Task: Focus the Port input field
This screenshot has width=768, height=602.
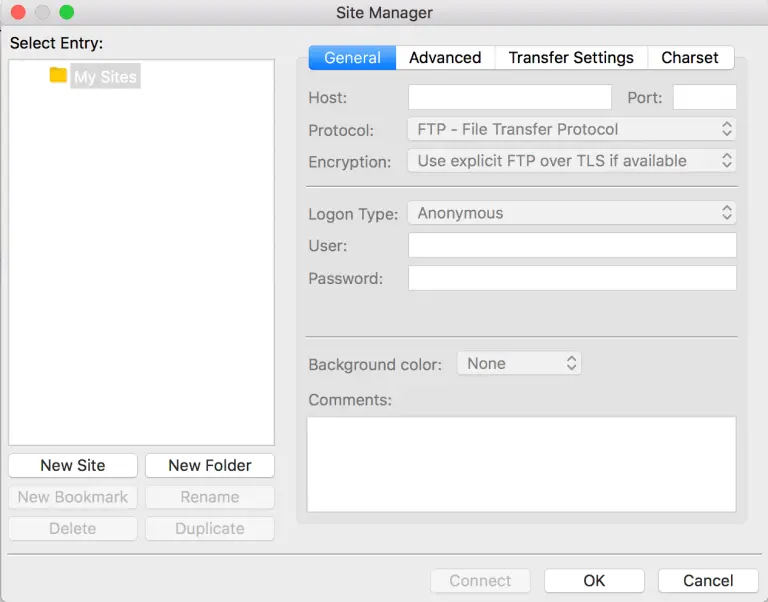Action: point(704,97)
